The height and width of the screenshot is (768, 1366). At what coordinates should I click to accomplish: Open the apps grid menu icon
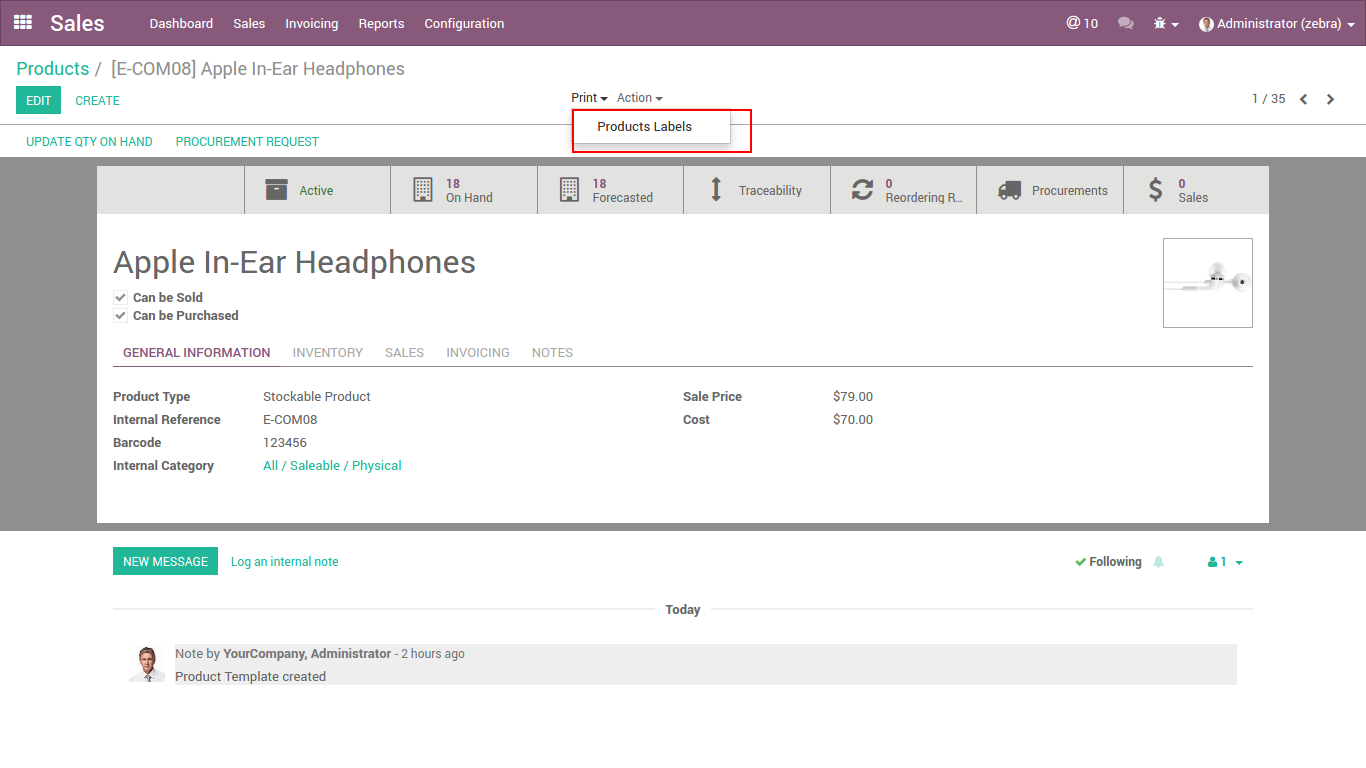click(22, 22)
